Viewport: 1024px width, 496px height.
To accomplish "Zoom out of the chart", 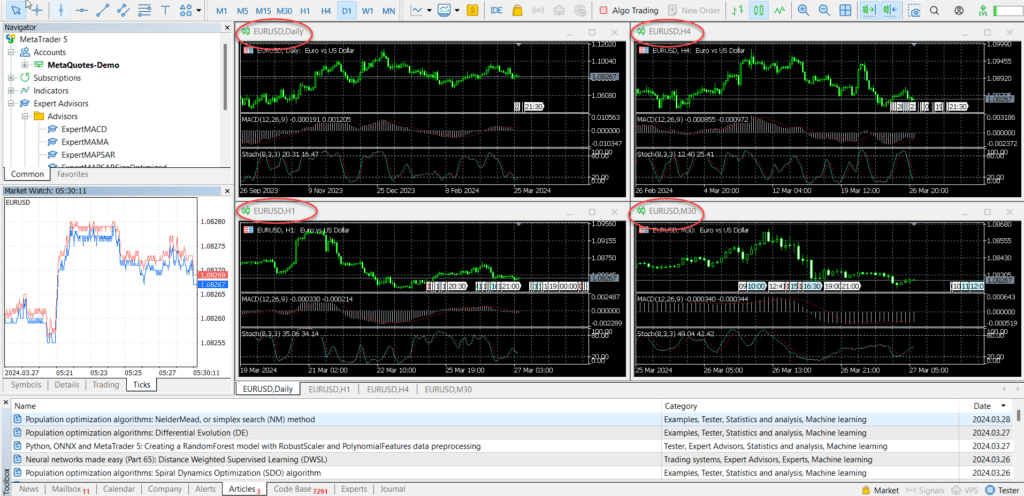I will click(824, 10).
